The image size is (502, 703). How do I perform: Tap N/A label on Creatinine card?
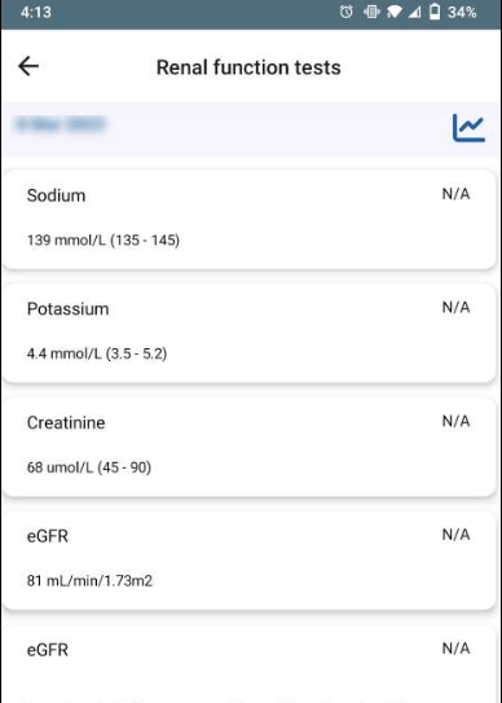point(456,421)
